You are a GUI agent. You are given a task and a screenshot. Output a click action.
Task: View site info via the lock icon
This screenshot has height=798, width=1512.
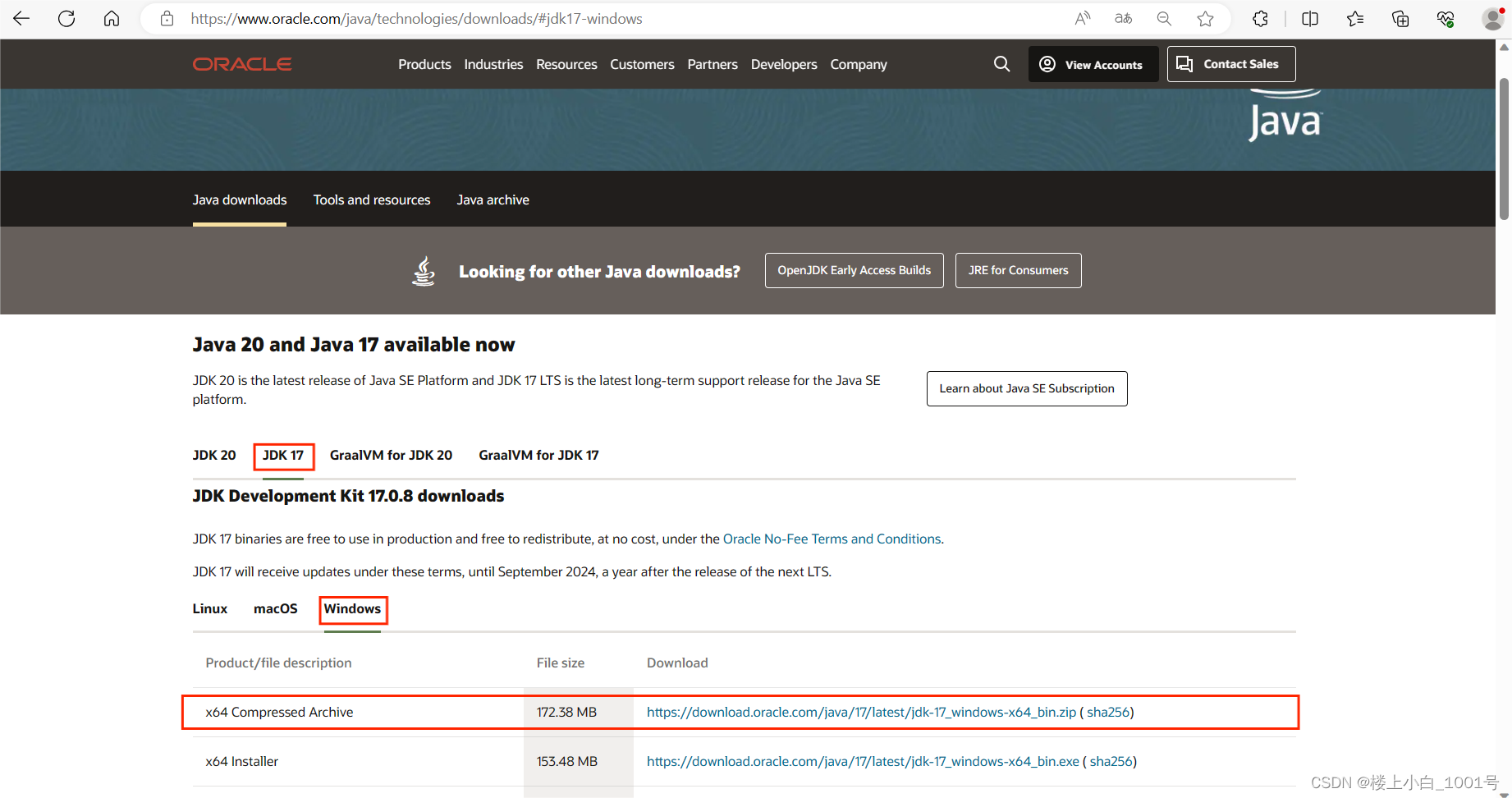click(167, 18)
